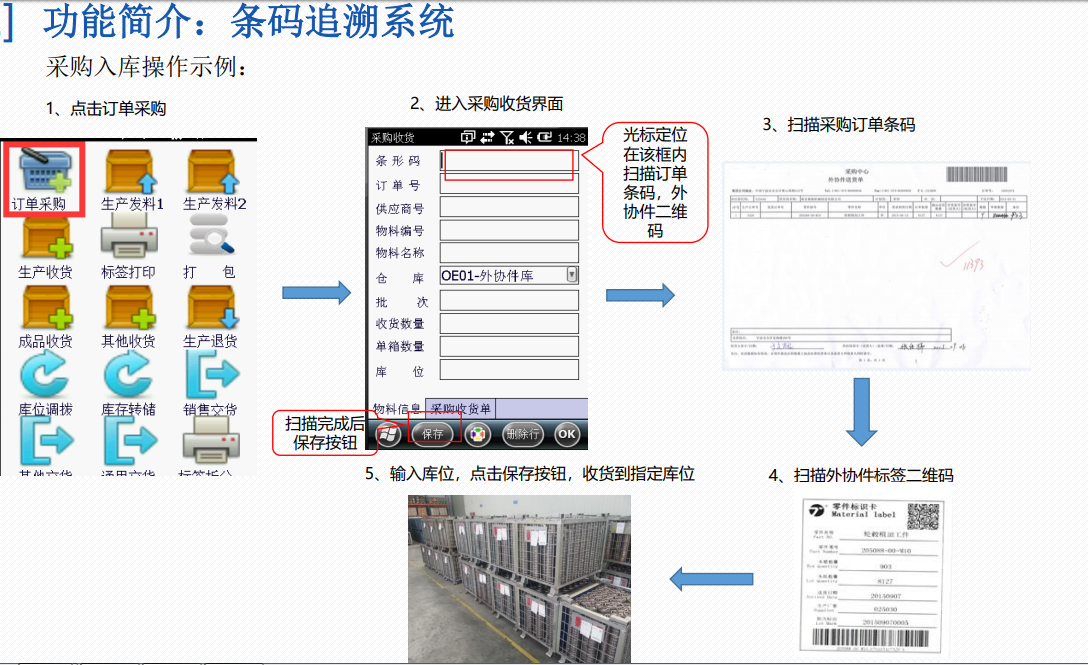Switch to the 物料信息 tab
The width and height of the screenshot is (1088, 665).
tap(396, 409)
